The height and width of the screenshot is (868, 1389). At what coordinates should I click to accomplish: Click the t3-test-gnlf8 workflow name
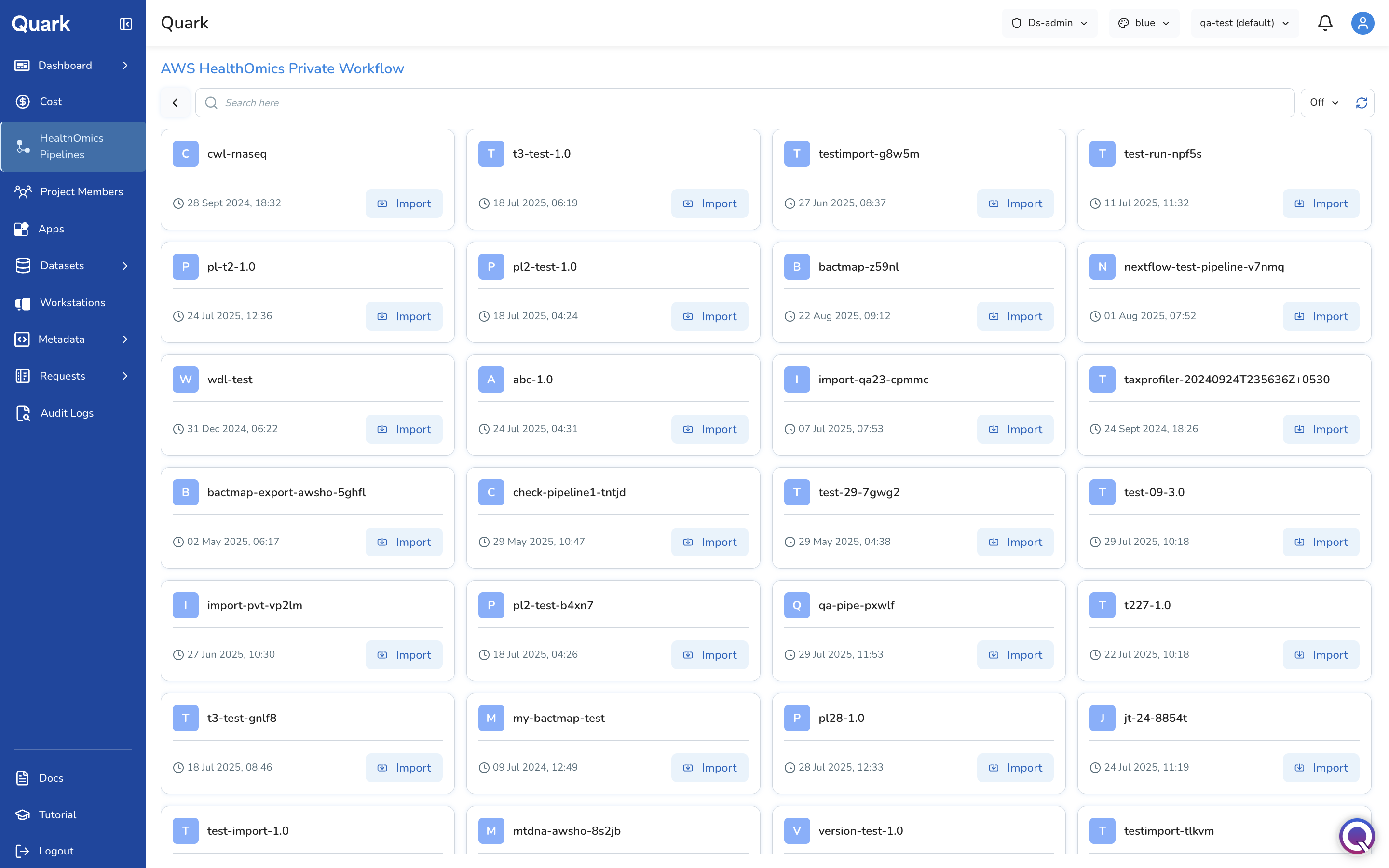pos(242,718)
